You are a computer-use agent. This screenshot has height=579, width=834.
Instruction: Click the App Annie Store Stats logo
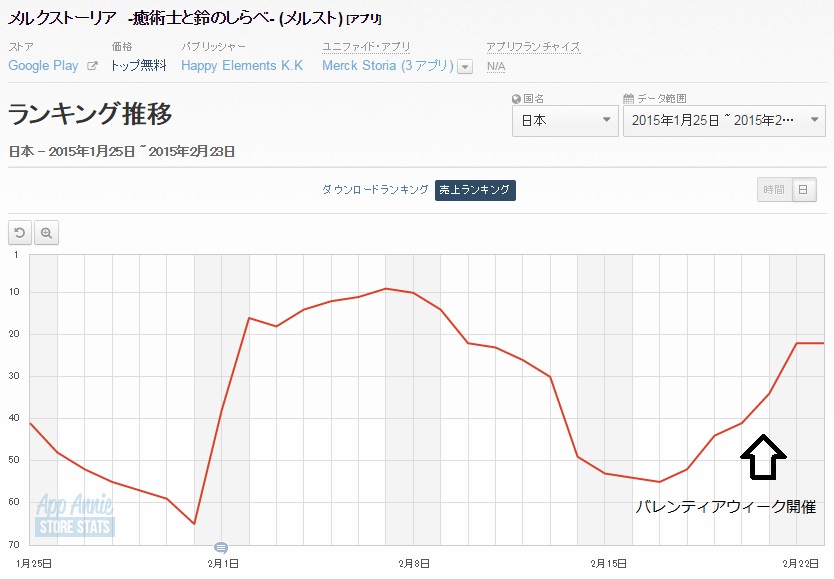(x=75, y=515)
